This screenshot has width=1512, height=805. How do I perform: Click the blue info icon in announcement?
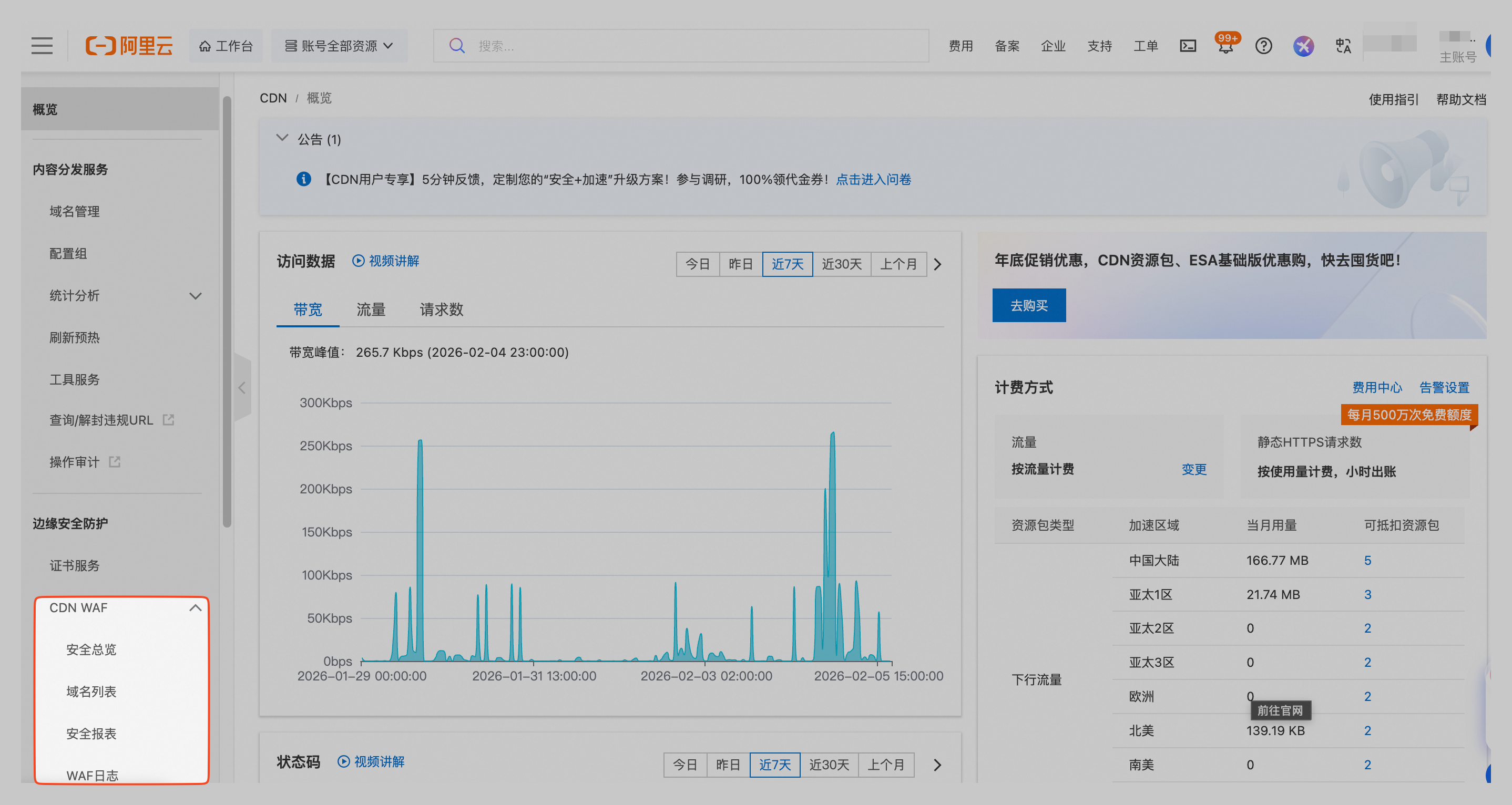pyautogui.click(x=303, y=179)
